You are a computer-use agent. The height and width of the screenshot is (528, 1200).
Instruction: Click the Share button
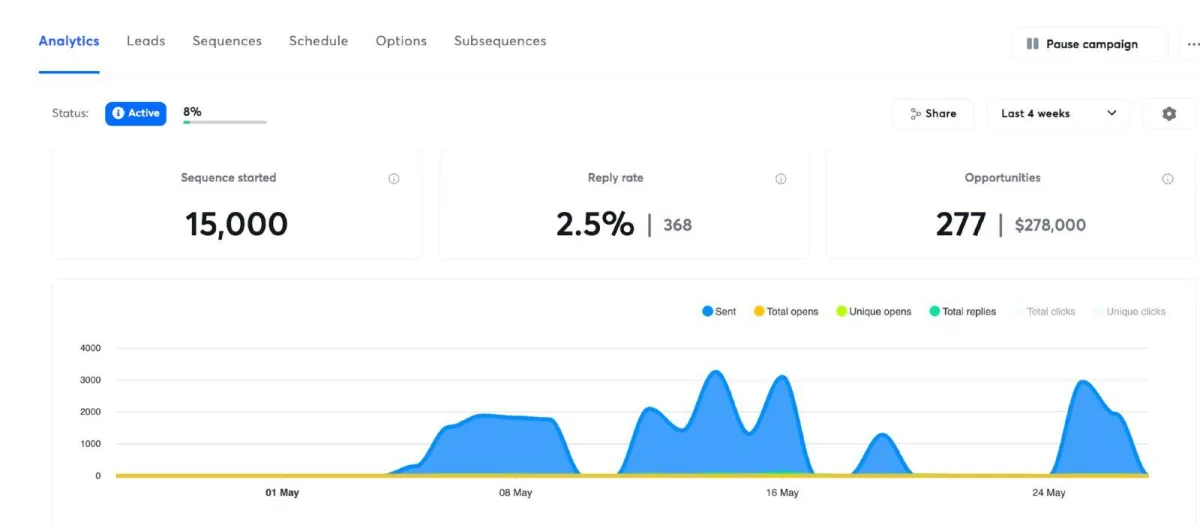click(x=933, y=114)
